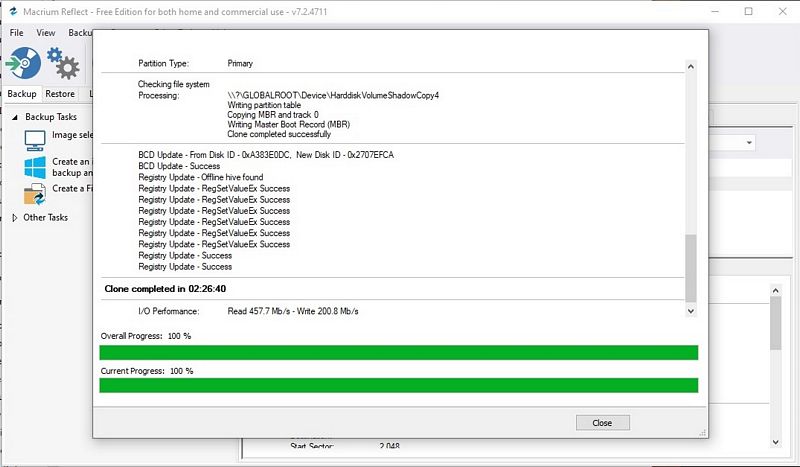The width and height of the screenshot is (800, 467).
Task: Click the gears settings toolbar icon
Action: (63, 63)
